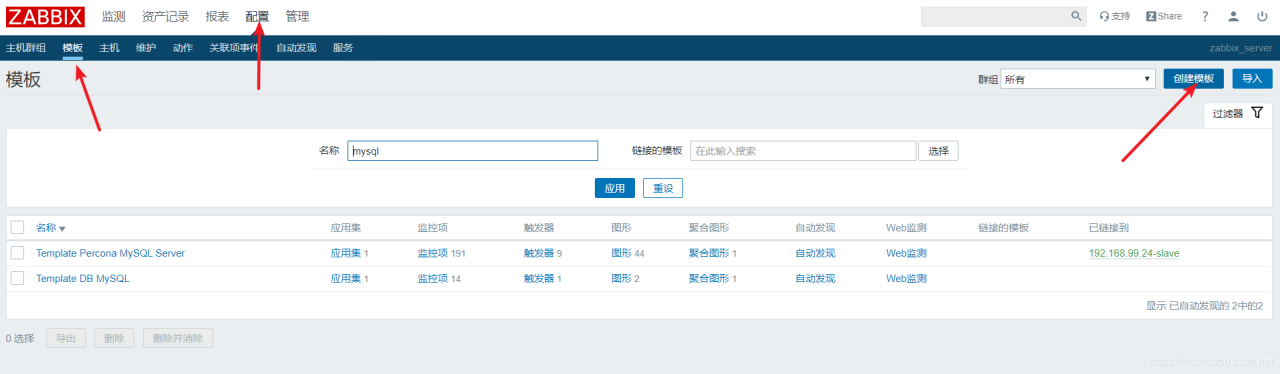
Task: Tick the select-all checkbox in table header
Action: pos(17,227)
